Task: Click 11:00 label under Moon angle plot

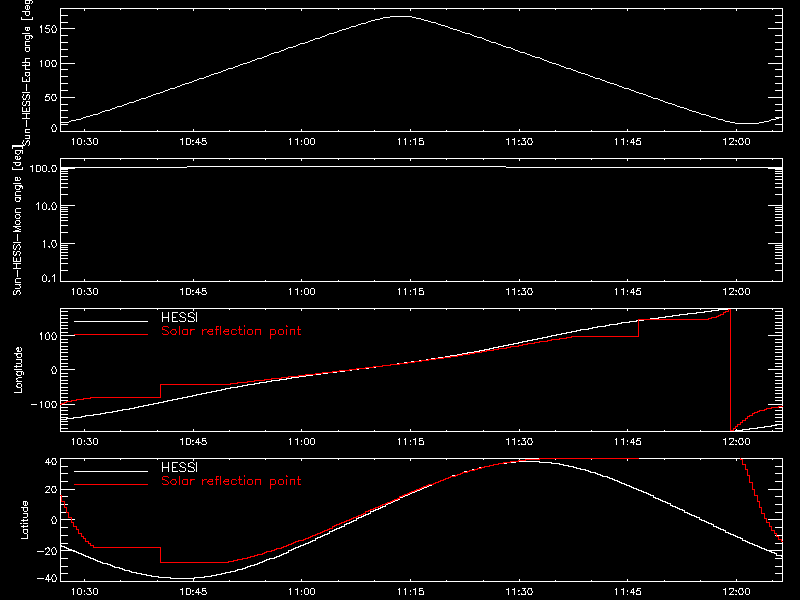Action: point(302,292)
